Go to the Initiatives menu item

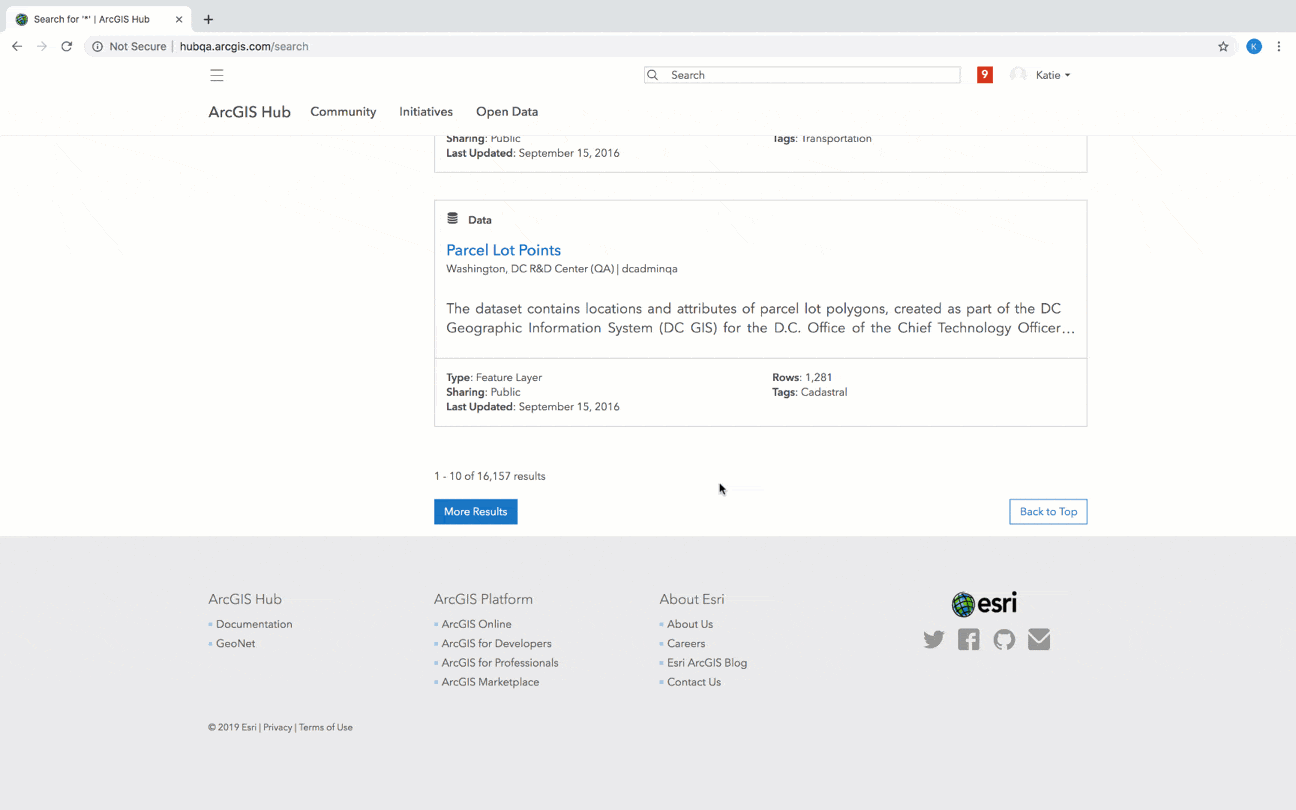coord(426,112)
